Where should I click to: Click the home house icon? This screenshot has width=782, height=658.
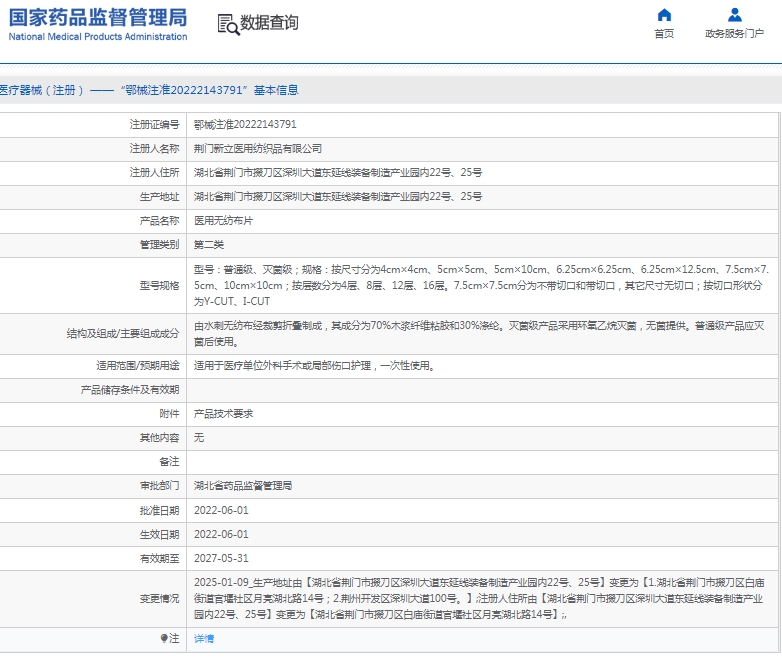tap(664, 15)
